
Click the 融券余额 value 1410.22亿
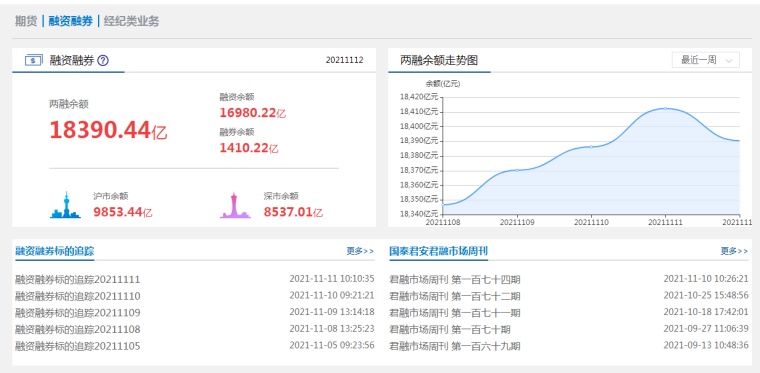point(249,148)
